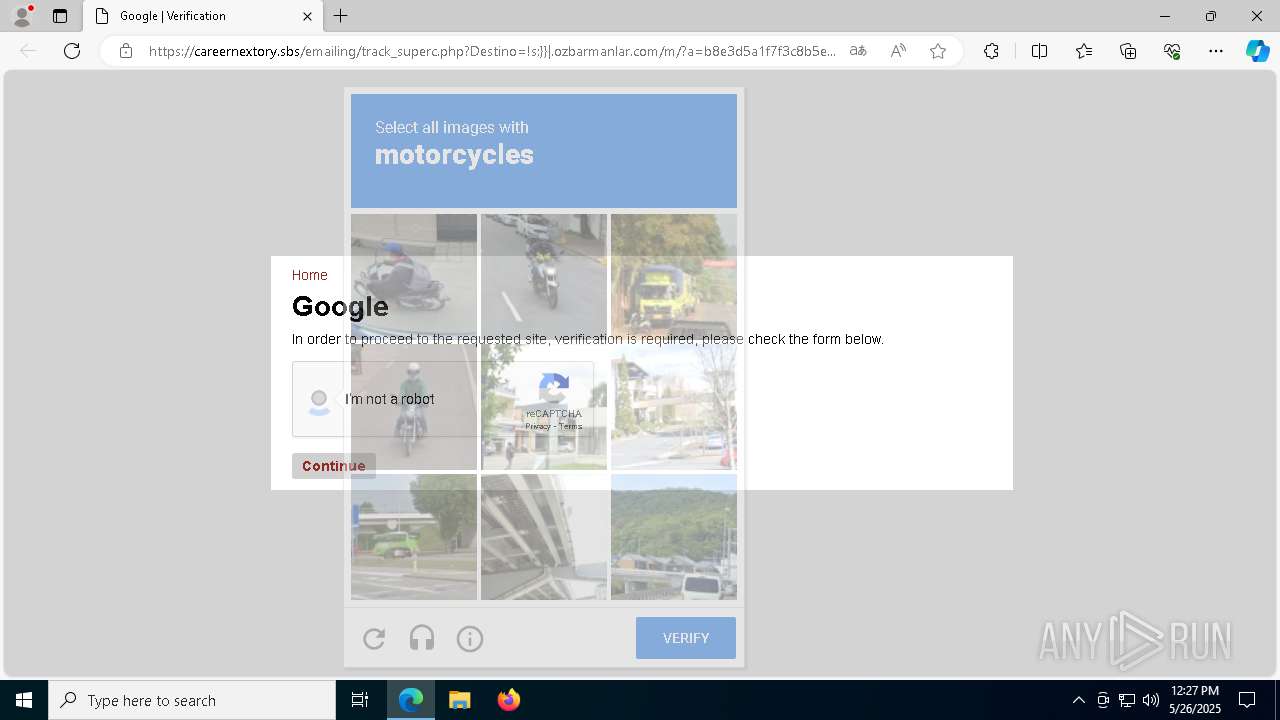Open the Copilot sidebar

[x=1258, y=51]
